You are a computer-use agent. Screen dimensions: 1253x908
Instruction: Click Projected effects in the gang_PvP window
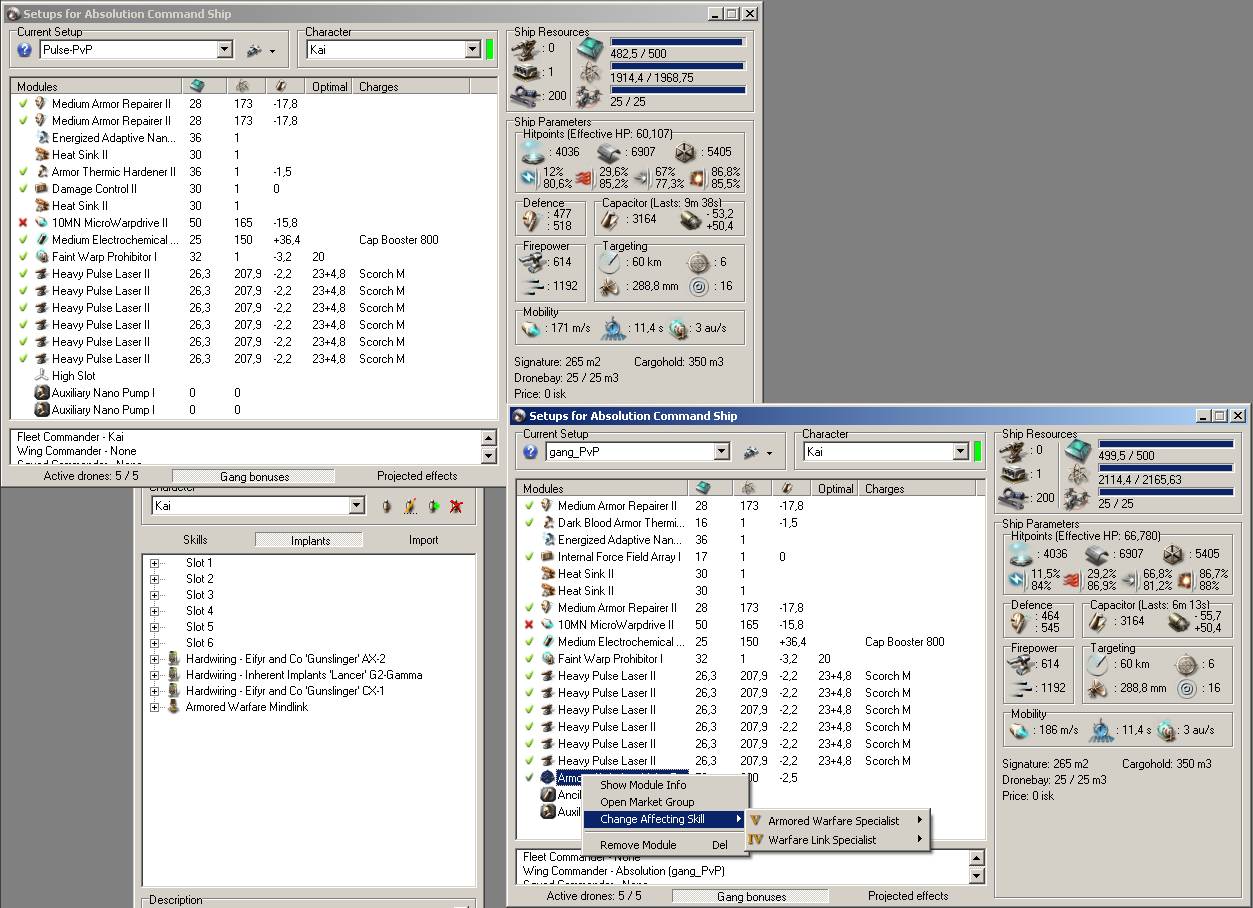(908, 896)
